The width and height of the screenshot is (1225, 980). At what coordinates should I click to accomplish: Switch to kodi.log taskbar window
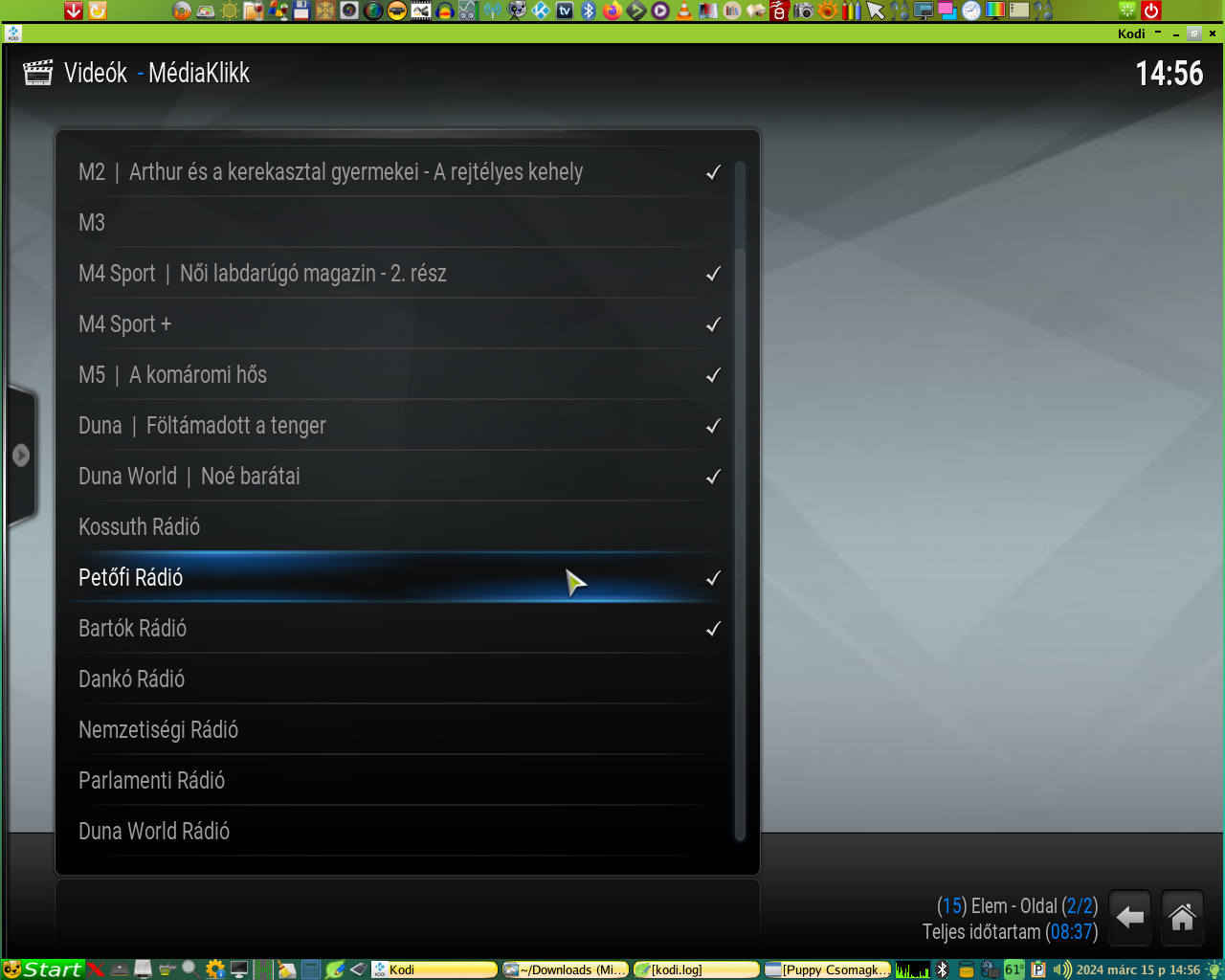click(696, 969)
